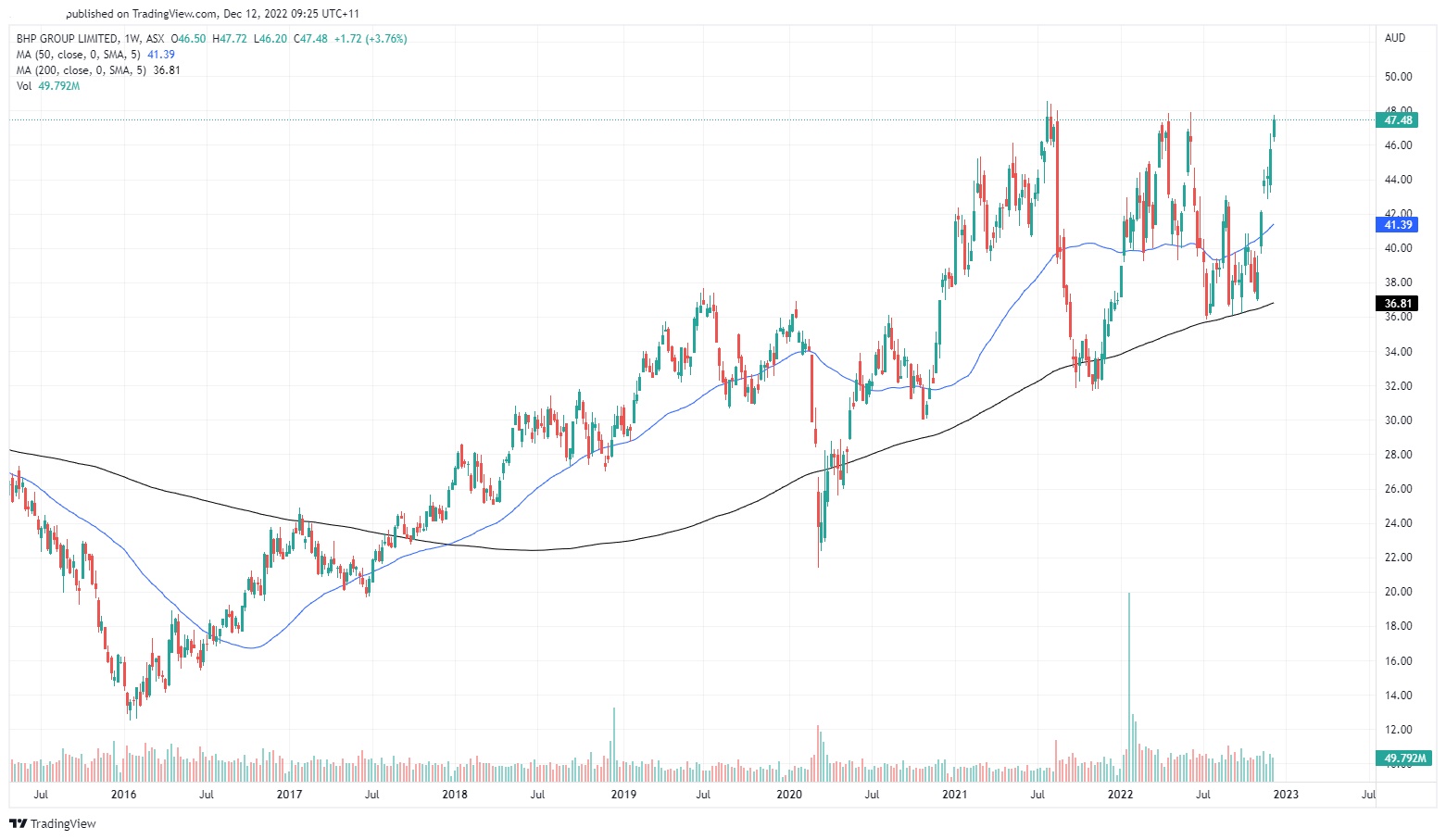1446x840 pixels.
Task: Click the blue 41.39 tag on the price axis
Action: pyautogui.click(x=1398, y=225)
